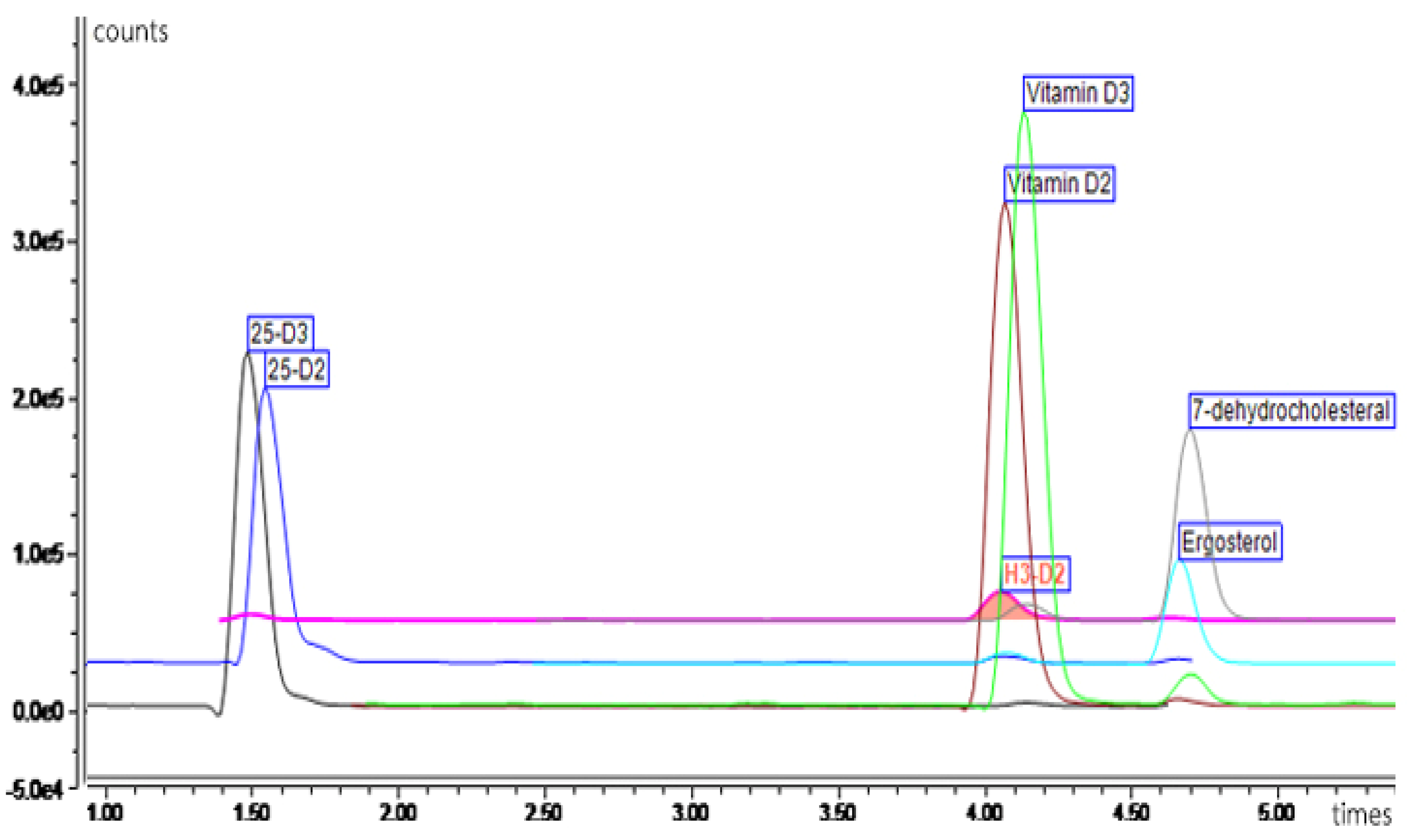Click the dark red Vitamin D2 peak apex

[x=1004, y=205]
